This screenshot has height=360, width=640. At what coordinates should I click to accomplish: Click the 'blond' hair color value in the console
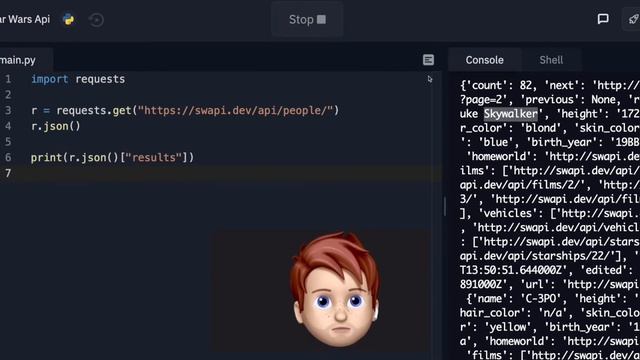pyautogui.click(x=541, y=128)
